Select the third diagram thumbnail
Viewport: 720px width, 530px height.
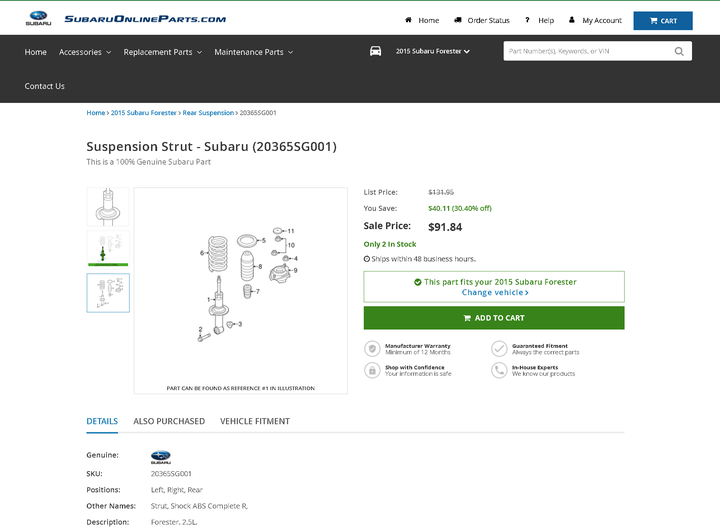(108, 293)
